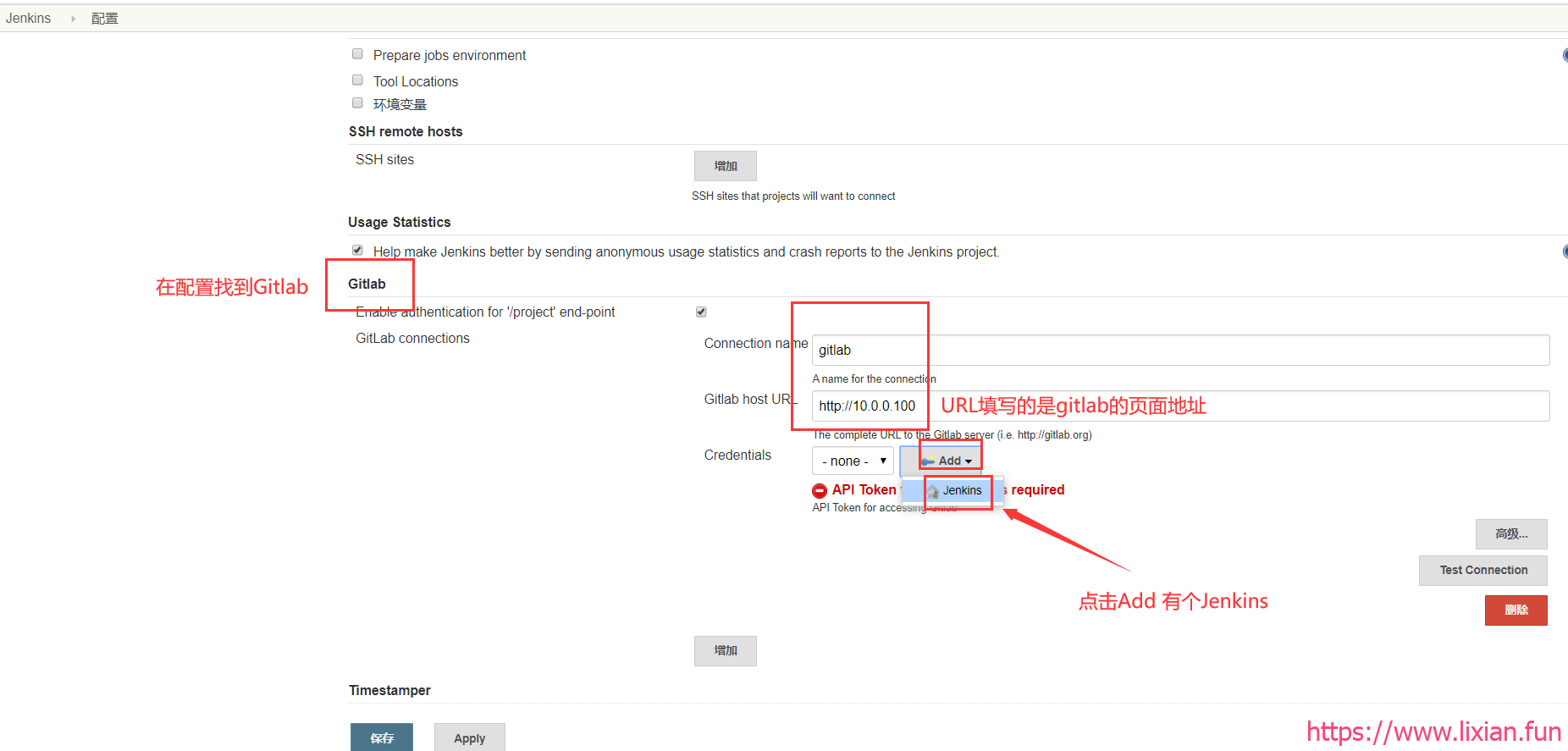Open the Jenkins breadcrumb link
This screenshot has width=1568, height=751.
[x=28, y=19]
